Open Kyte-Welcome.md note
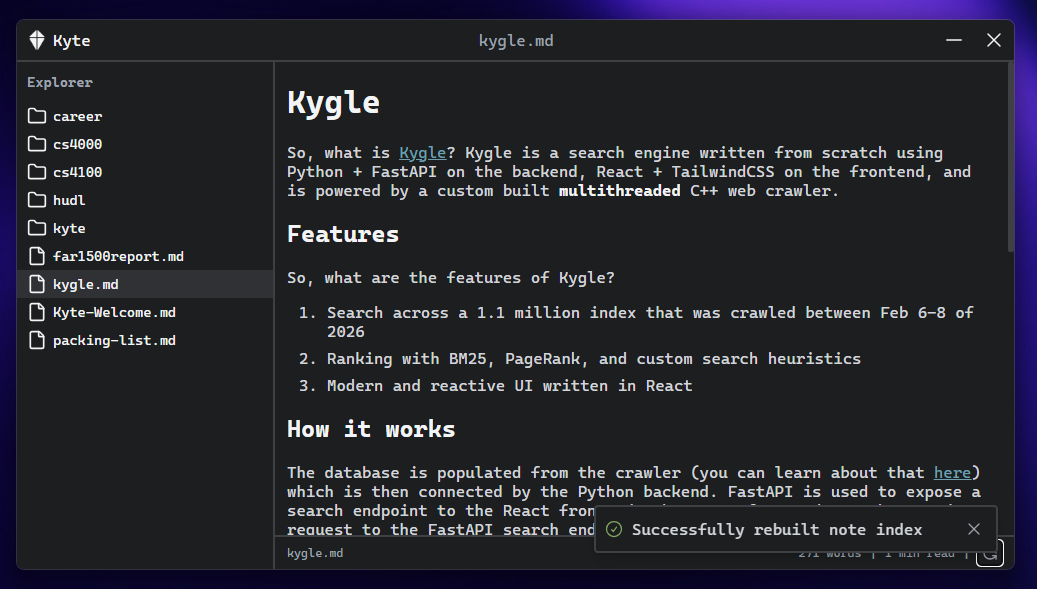Screen dimensions: 1037x589 [145, 313]
